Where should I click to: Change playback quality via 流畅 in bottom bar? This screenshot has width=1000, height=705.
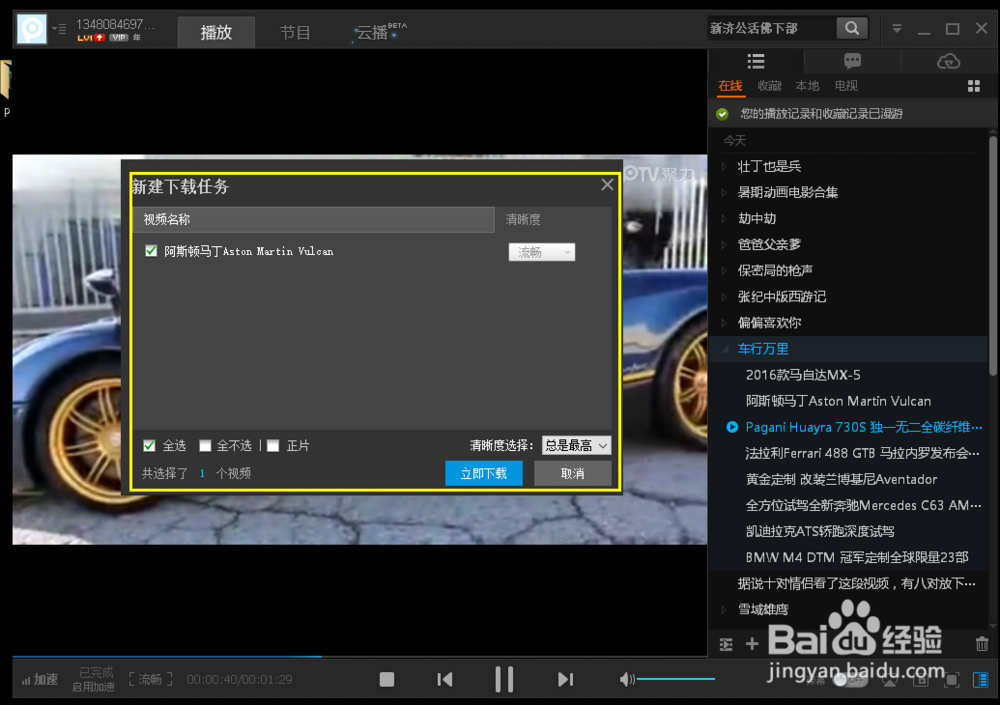point(151,679)
